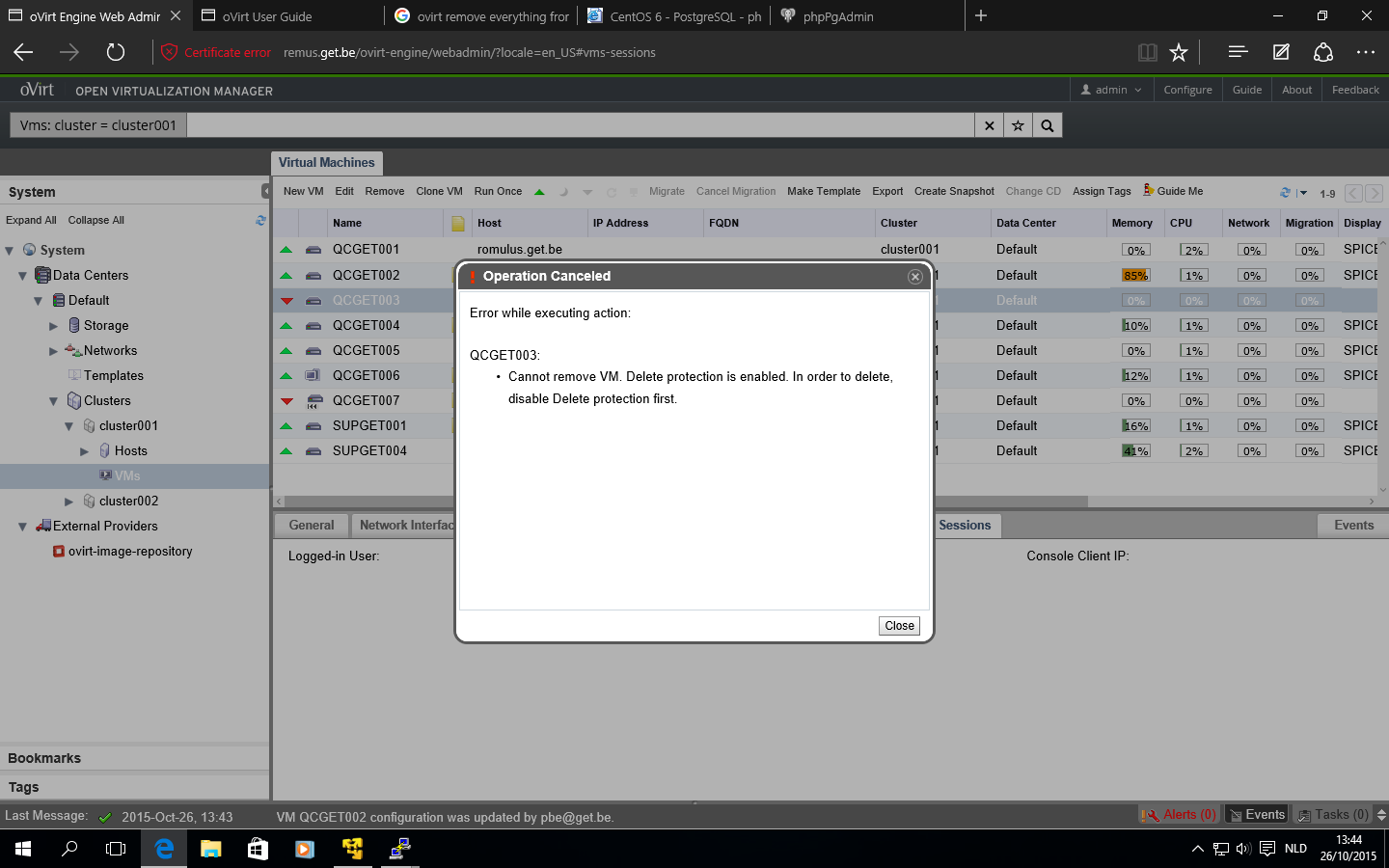The width and height of the screenshot is (1389, 868).
Task: Select the Templates item in tree
Action: point(113,376)
